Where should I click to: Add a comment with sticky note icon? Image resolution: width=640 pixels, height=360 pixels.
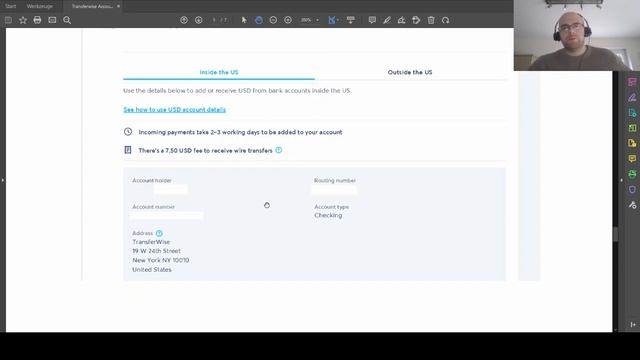click(x=372, y=20)
